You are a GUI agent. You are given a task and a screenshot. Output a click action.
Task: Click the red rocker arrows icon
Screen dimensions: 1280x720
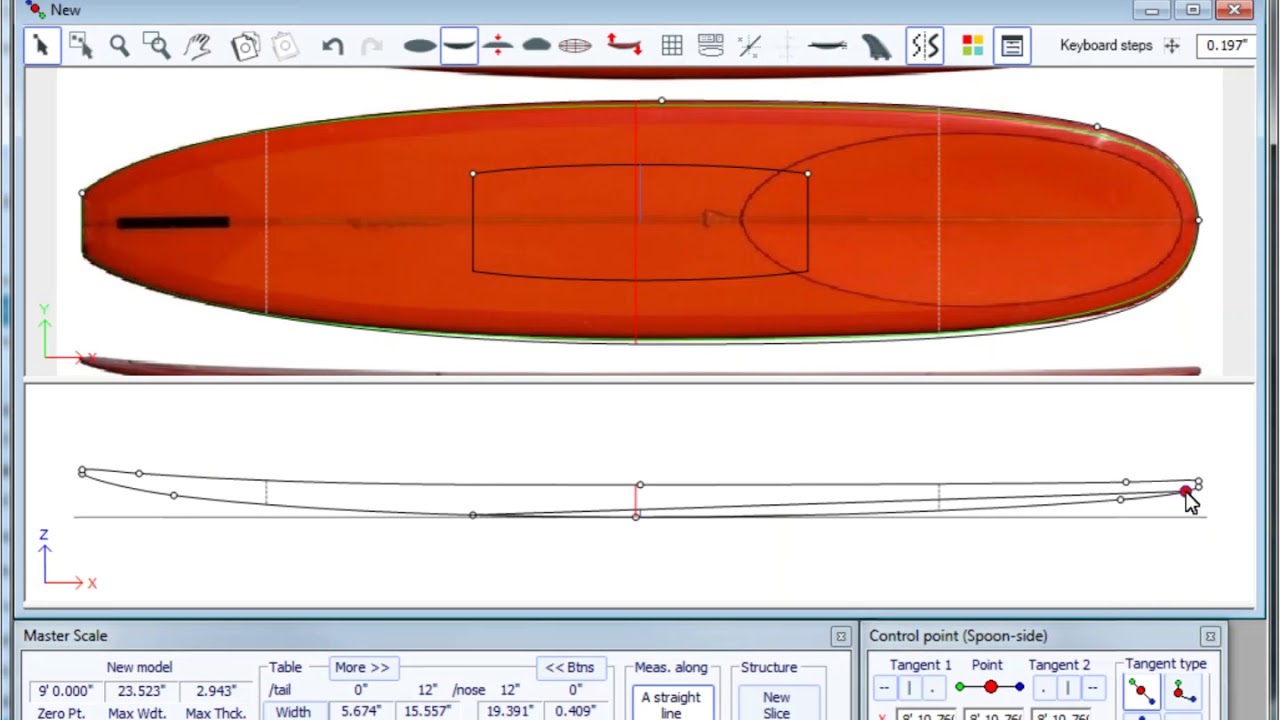pos(624,46)
